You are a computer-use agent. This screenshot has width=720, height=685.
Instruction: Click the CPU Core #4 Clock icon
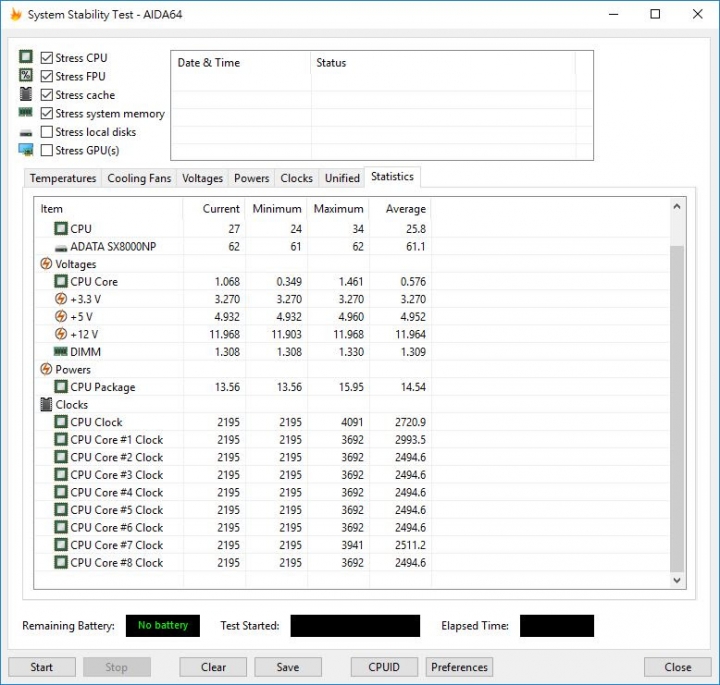point(61,492)
